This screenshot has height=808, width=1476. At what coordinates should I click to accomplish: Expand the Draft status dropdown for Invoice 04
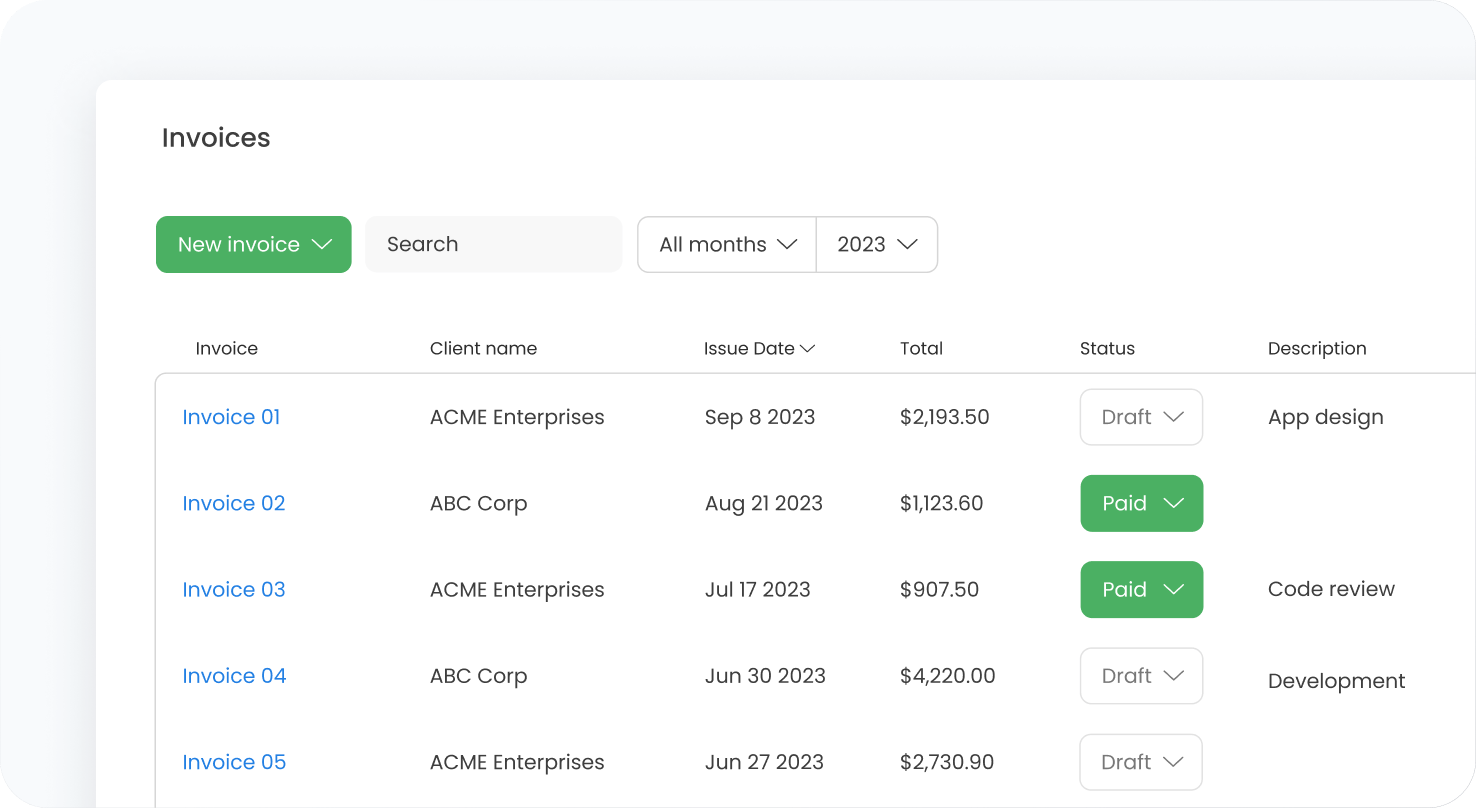point(1141,676)
